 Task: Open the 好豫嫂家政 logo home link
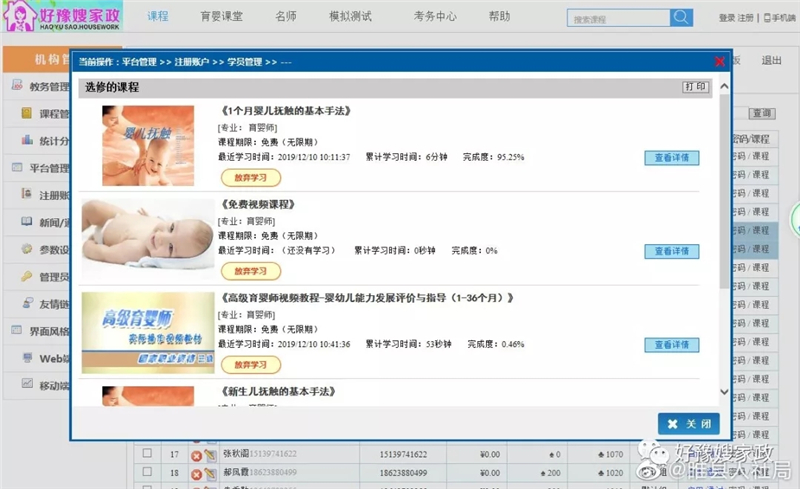(62, 16)
